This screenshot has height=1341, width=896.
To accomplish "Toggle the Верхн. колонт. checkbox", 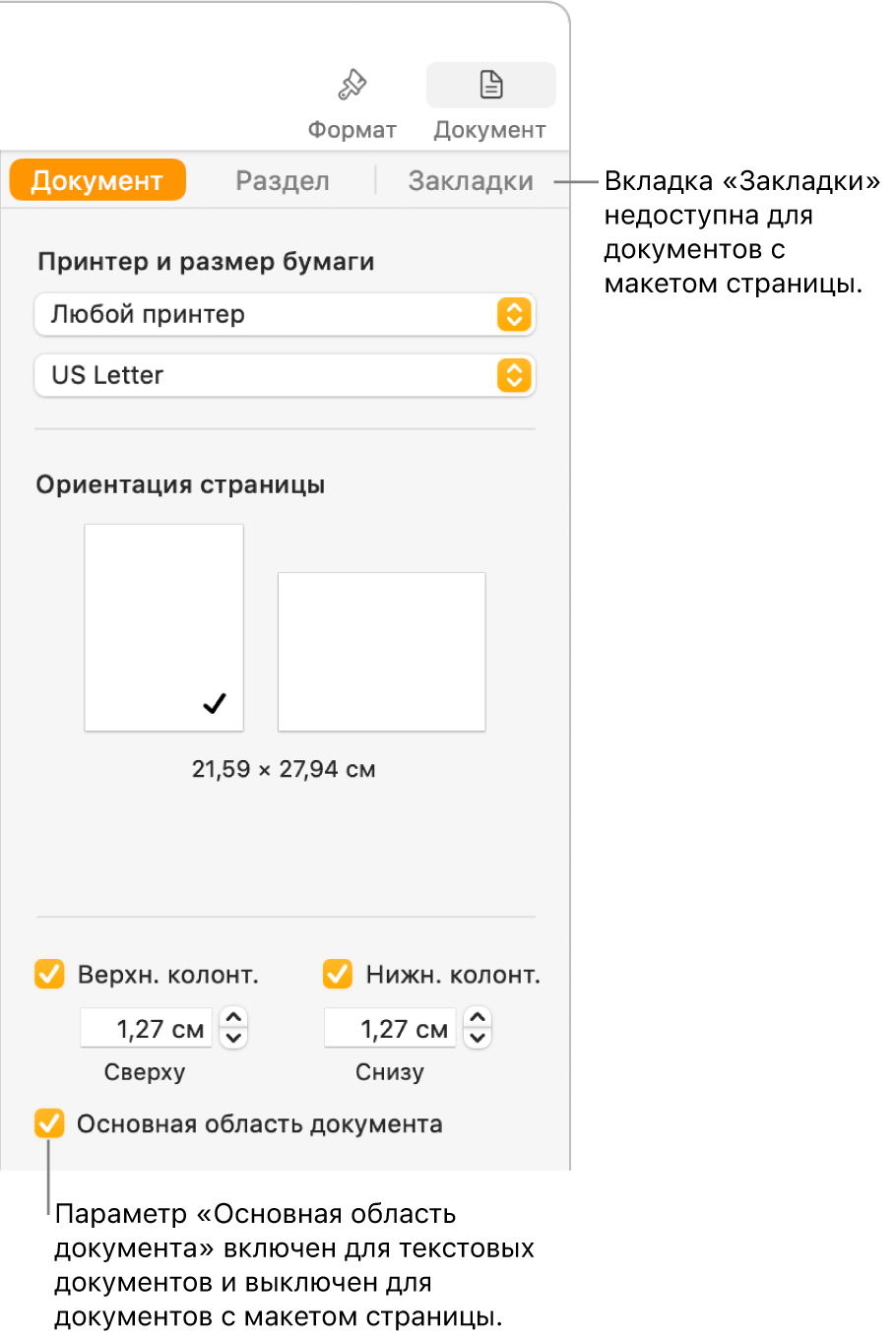I will tap(49, 975).
